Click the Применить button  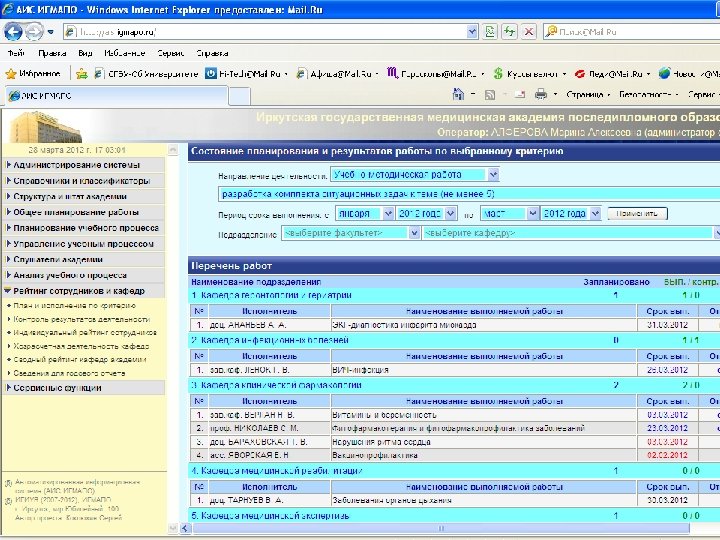637,214
